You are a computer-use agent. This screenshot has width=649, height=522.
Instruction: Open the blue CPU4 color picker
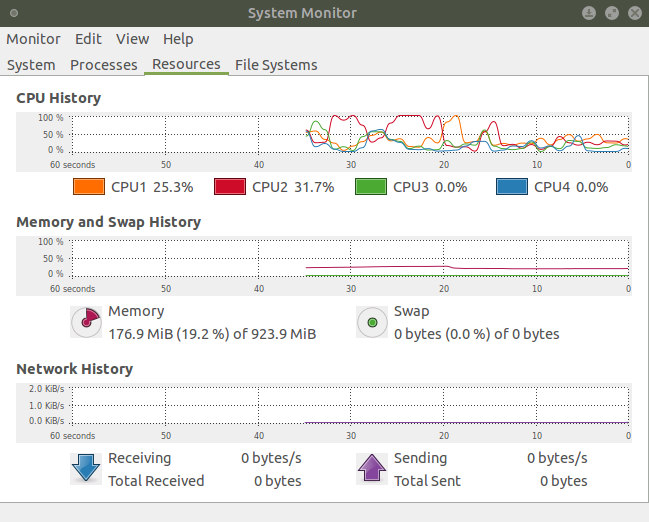512,187
